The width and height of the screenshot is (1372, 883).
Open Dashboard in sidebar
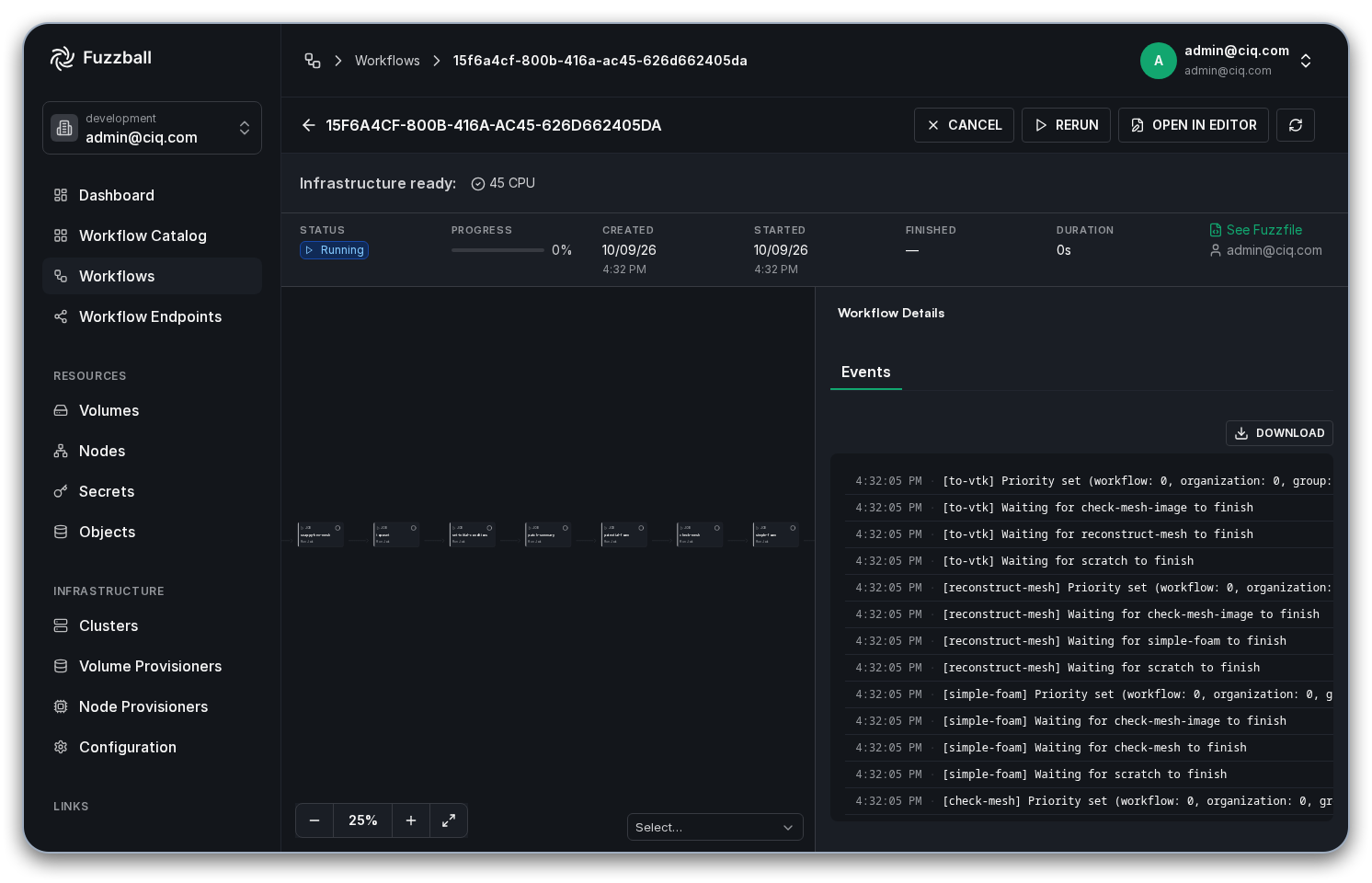[x=152, y=195]
